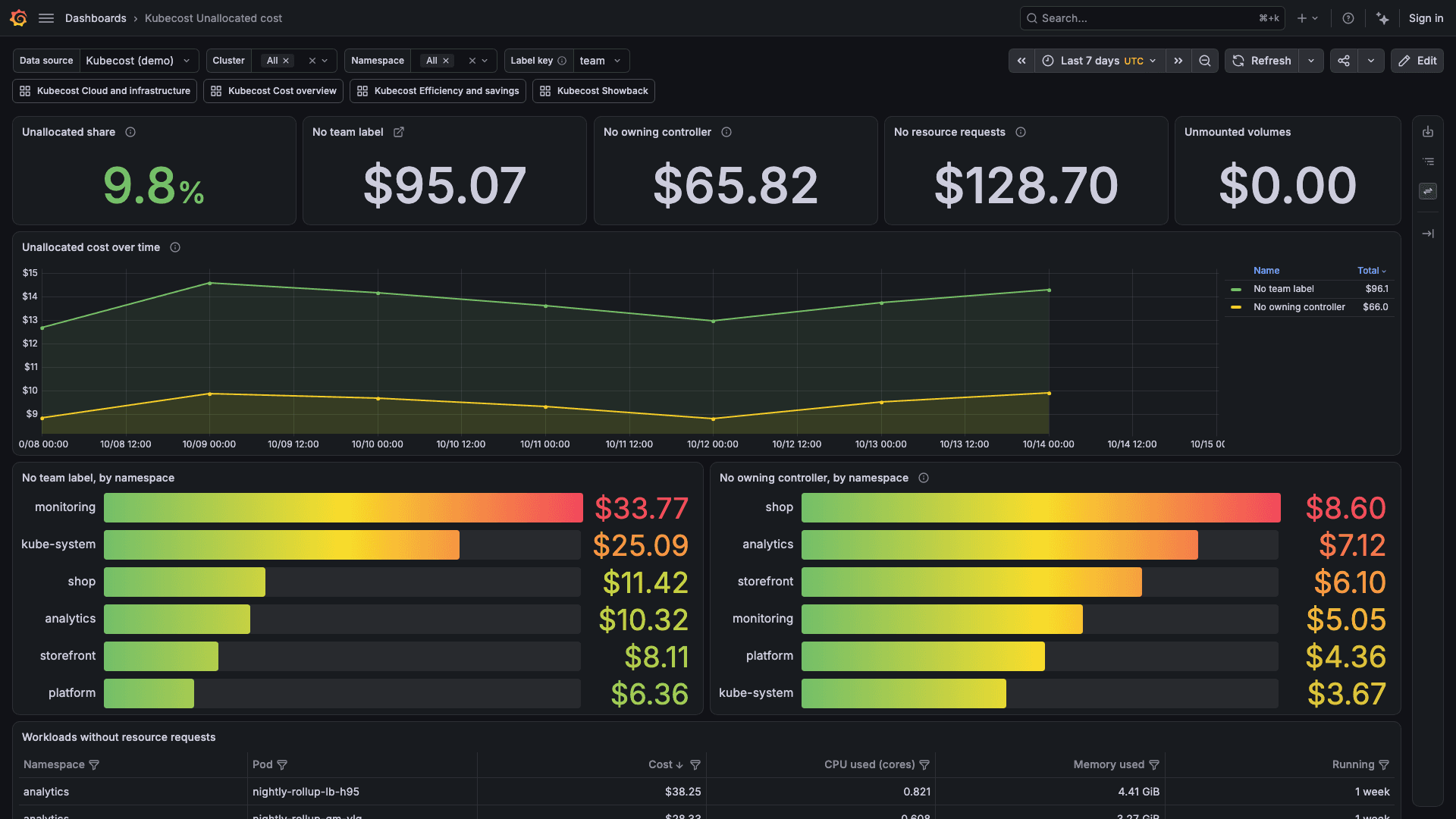Open Kubecost Efficiency and savings dashboard
The height and width of the screenshot is (819, 1456).
point(438,91)
